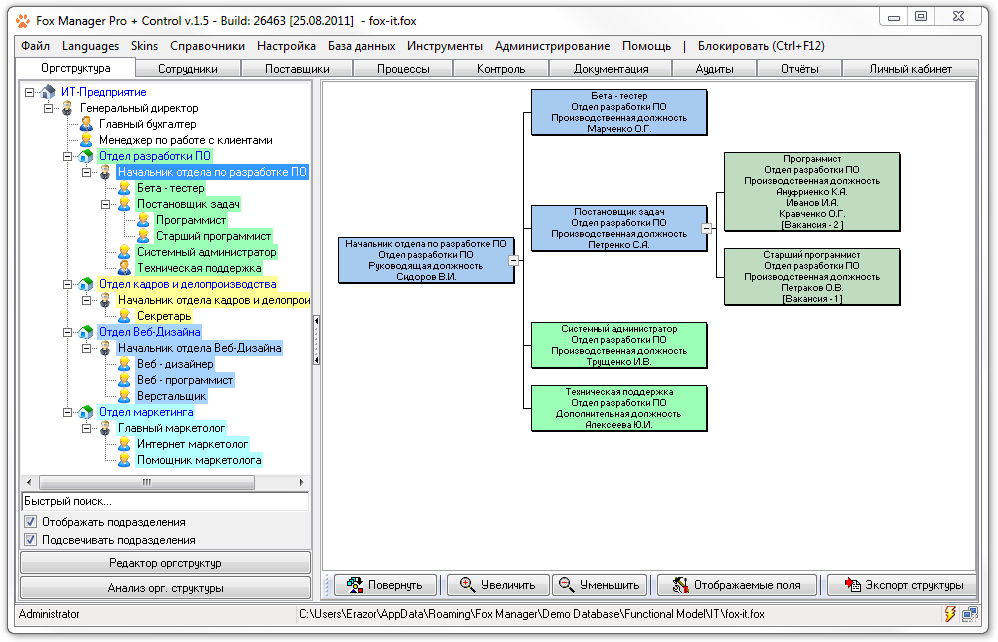The width and height of the screenshot is (998, 642).
Task: Open the Справочники menu
Action: (207, 46)
